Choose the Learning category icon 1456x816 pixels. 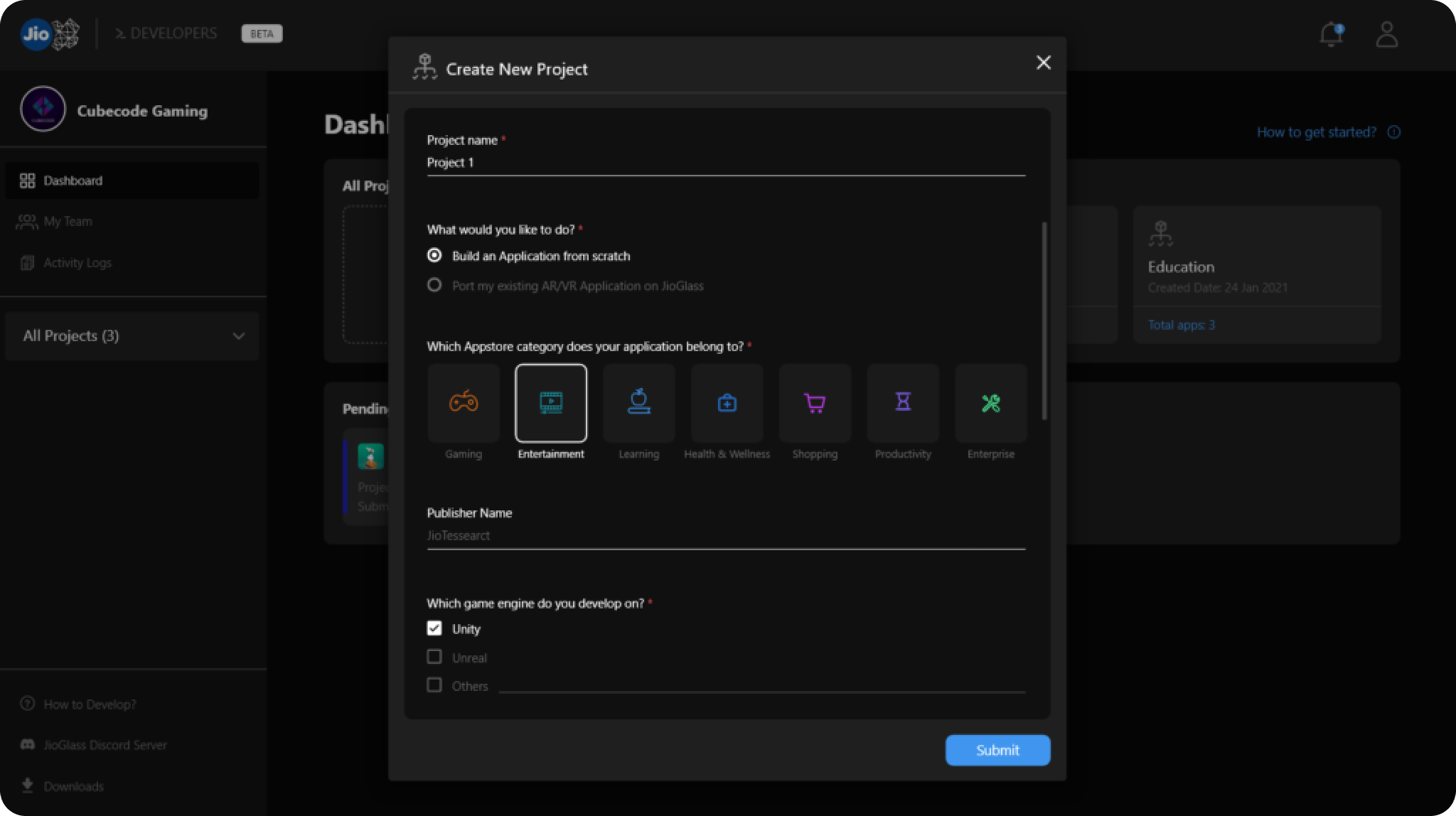(x=639, y=402)
